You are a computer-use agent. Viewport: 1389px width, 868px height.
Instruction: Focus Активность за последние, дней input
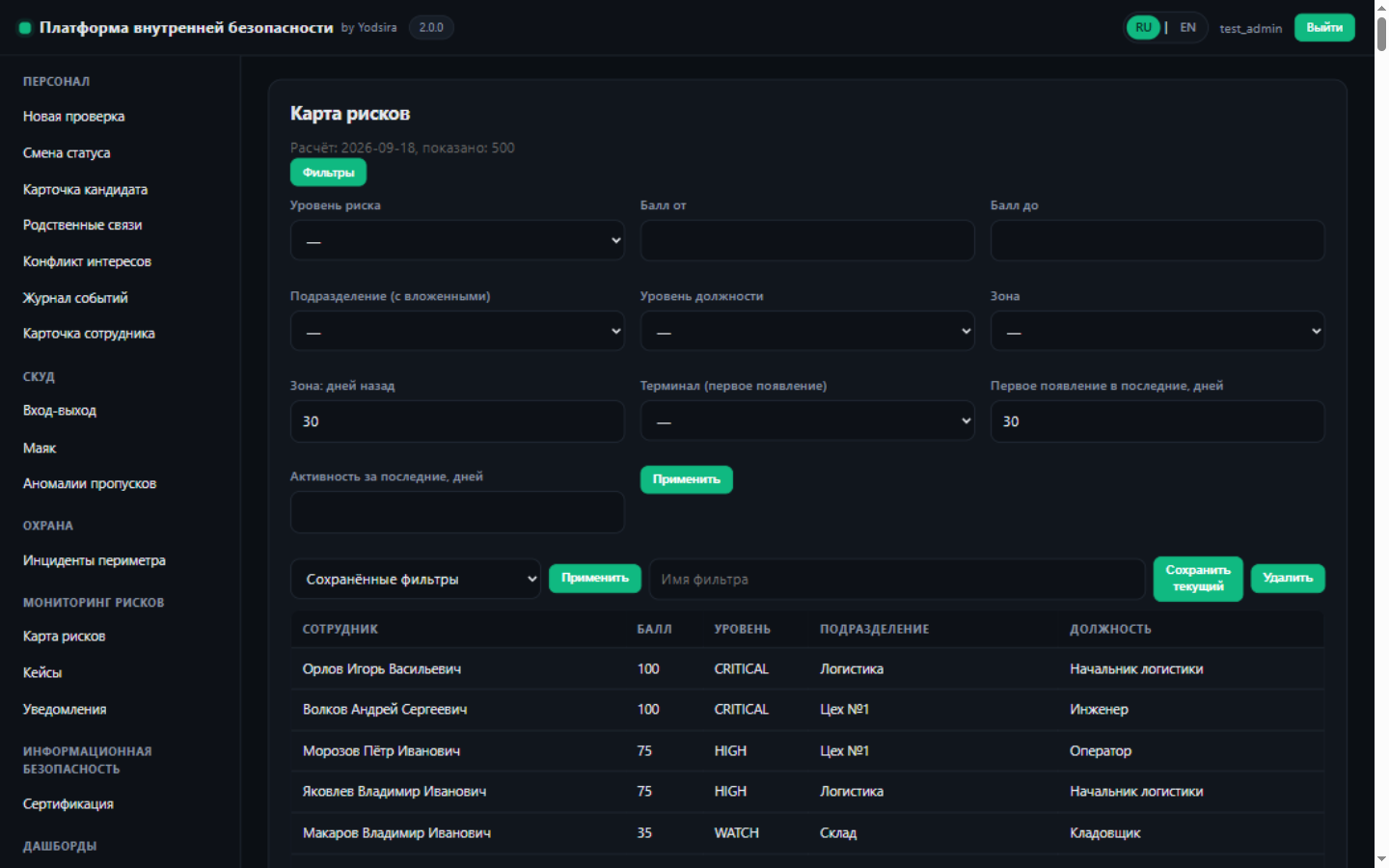pos(457,512)
